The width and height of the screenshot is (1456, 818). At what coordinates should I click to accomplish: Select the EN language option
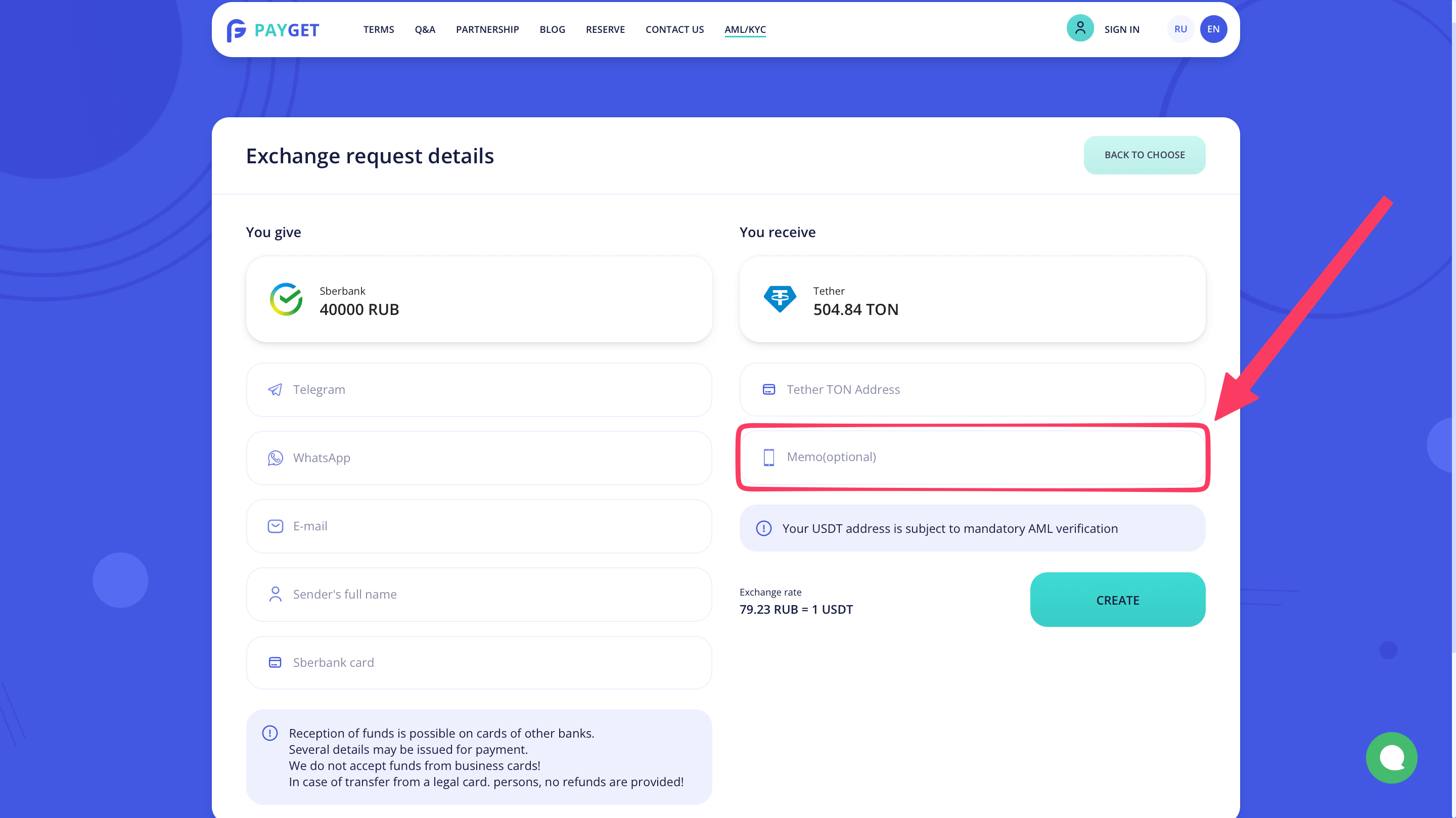(1213, 29)
